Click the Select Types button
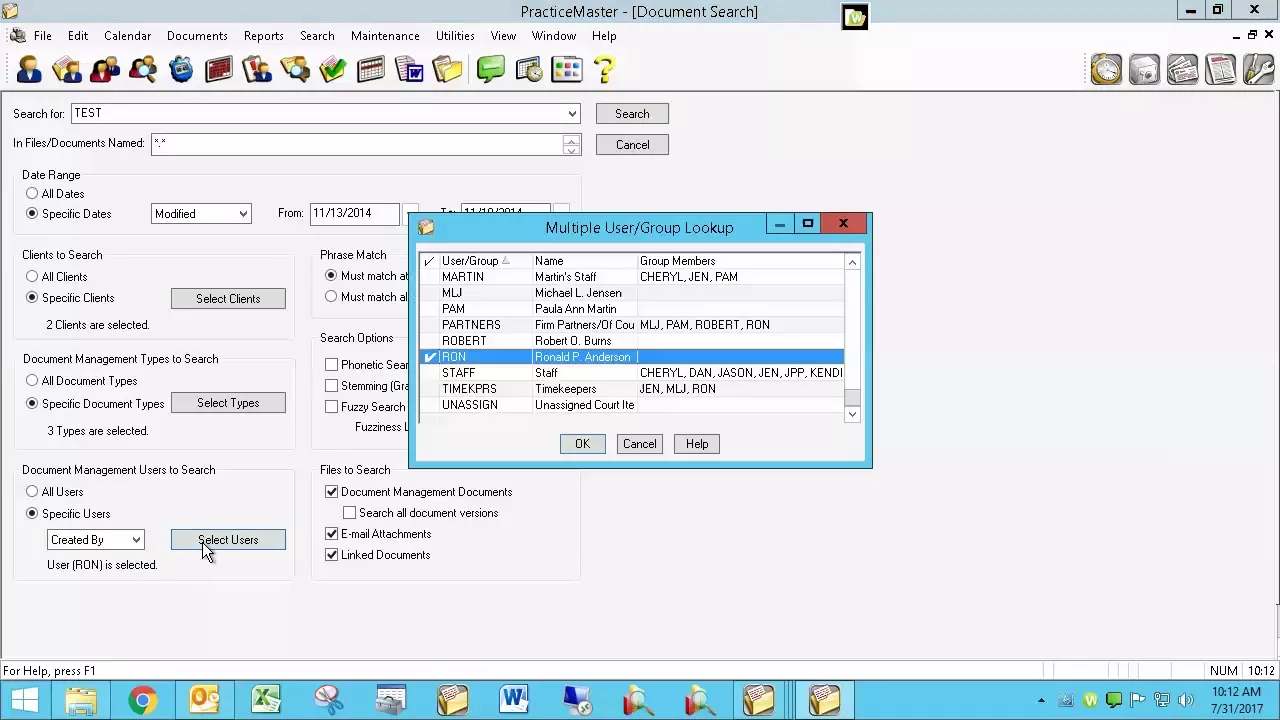The width and height of the screenshot is (1280, 720). point(228,403)
